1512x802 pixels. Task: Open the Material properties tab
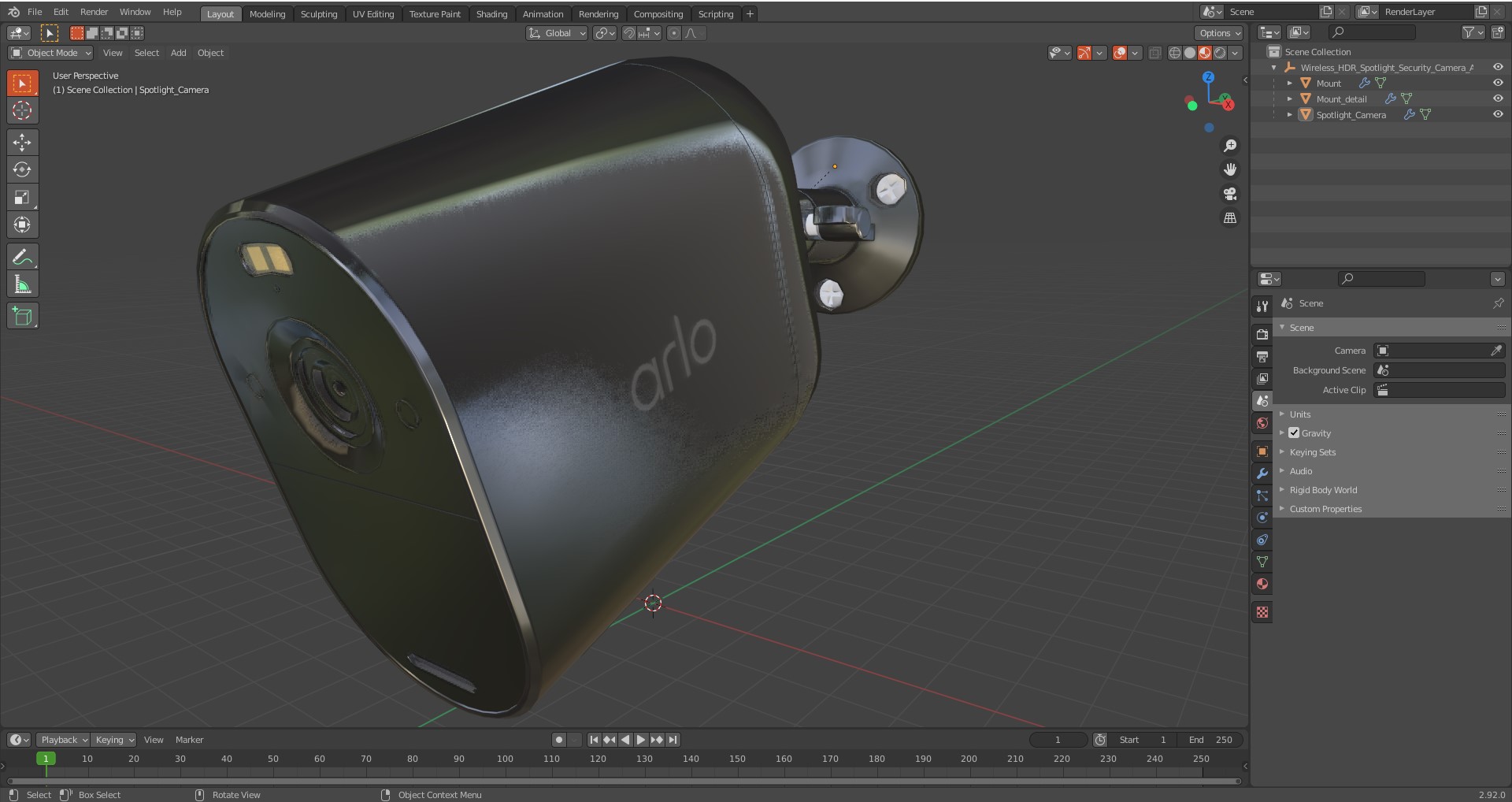1262,584
